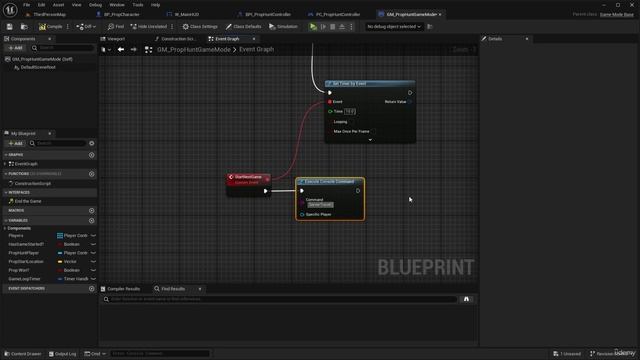The width and height of the screenshot is (640, 360).
Task: Switch to PC_PropHuntController tab
Action: [338, 14]
